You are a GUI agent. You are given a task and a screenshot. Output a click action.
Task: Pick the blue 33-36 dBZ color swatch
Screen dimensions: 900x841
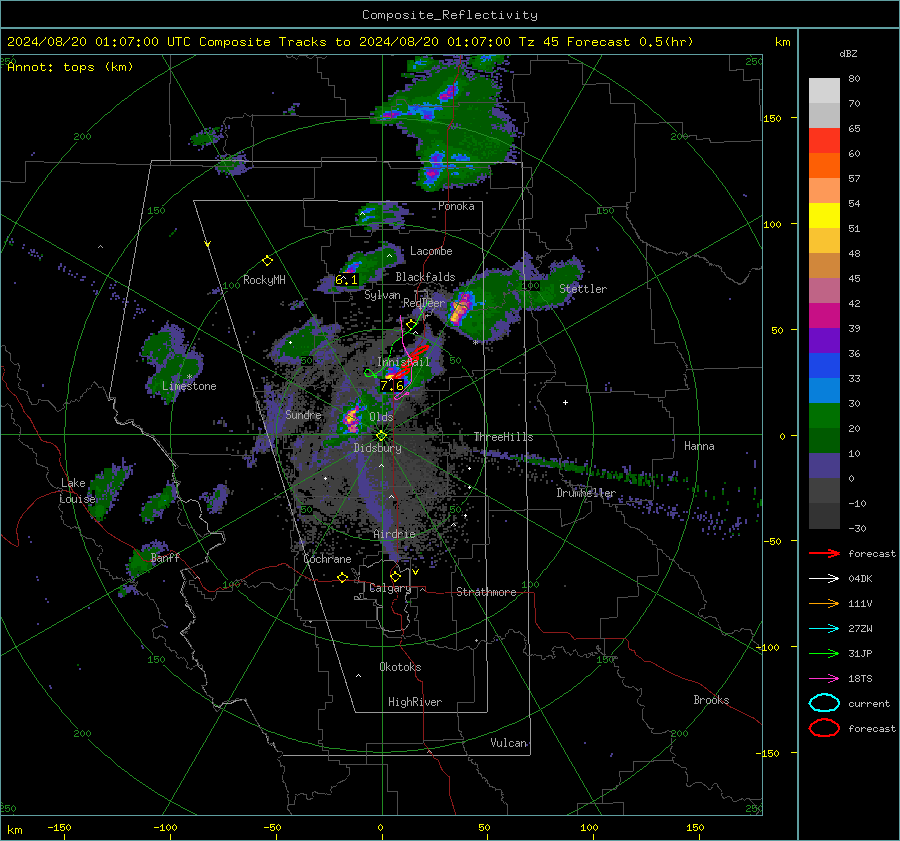click(824, 366)
